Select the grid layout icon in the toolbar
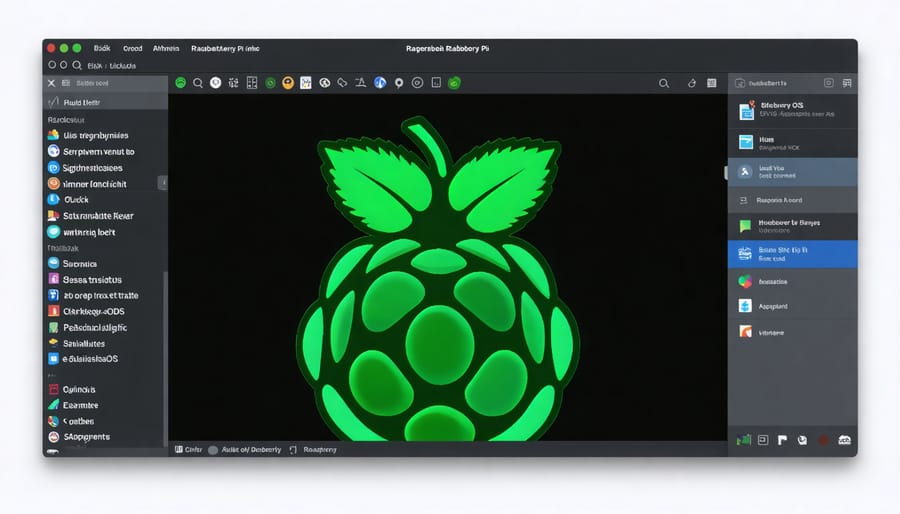The width and height of the screenshot is (900, 514). (x=251, y=83)
